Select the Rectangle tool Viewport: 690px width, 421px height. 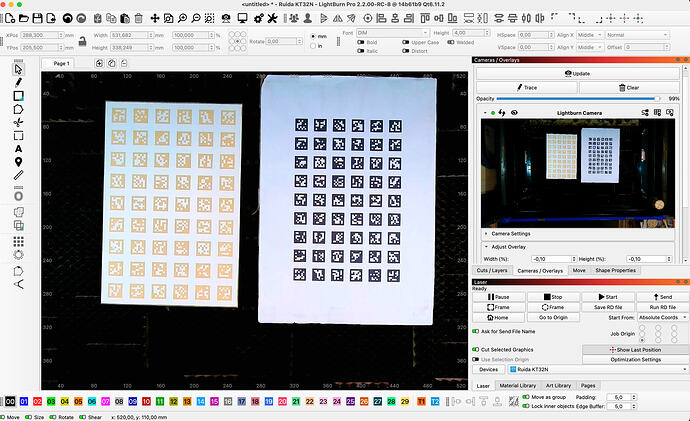point(18,95)
